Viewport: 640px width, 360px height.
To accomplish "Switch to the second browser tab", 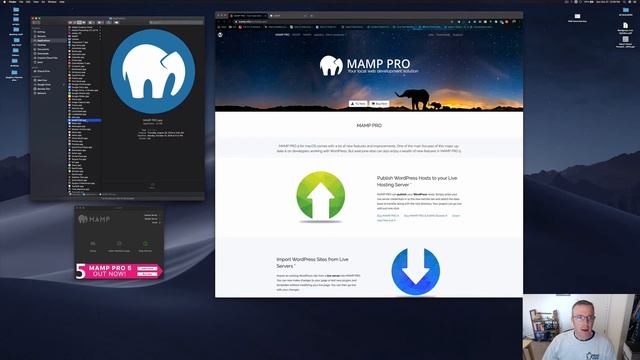I will click(x=288, y=16).
